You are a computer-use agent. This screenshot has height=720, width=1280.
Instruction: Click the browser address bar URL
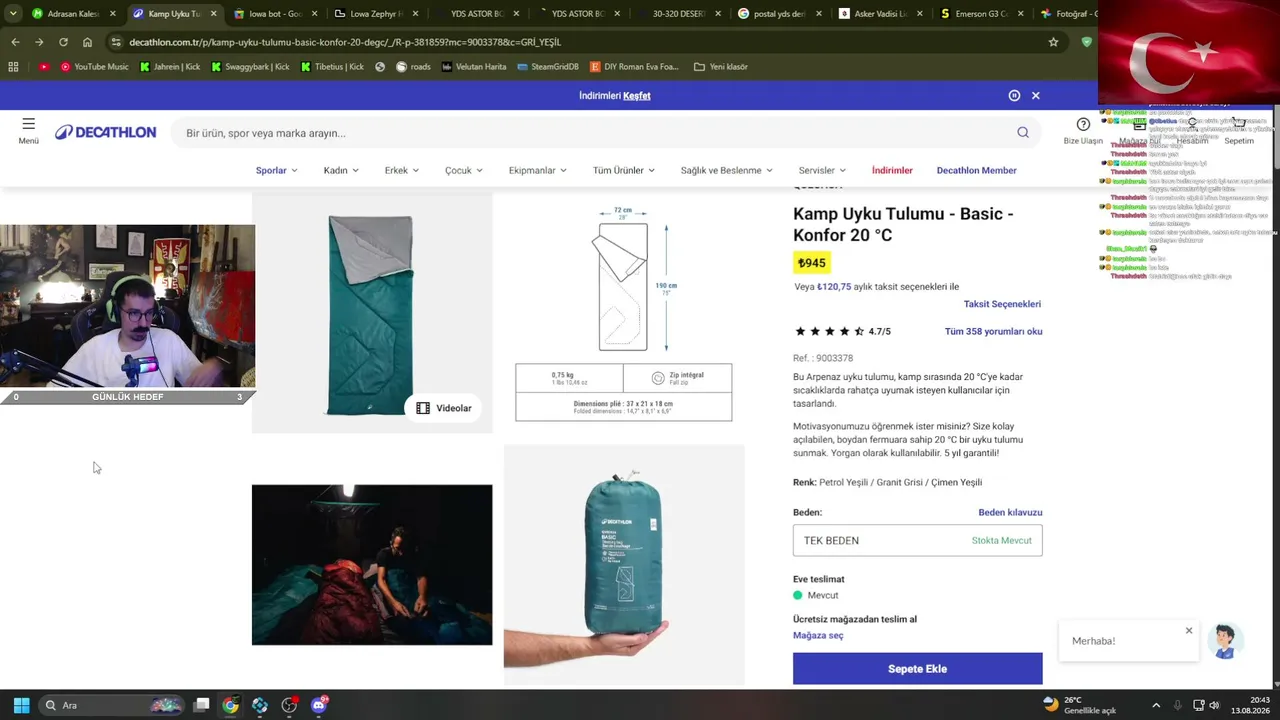[344, 42]
